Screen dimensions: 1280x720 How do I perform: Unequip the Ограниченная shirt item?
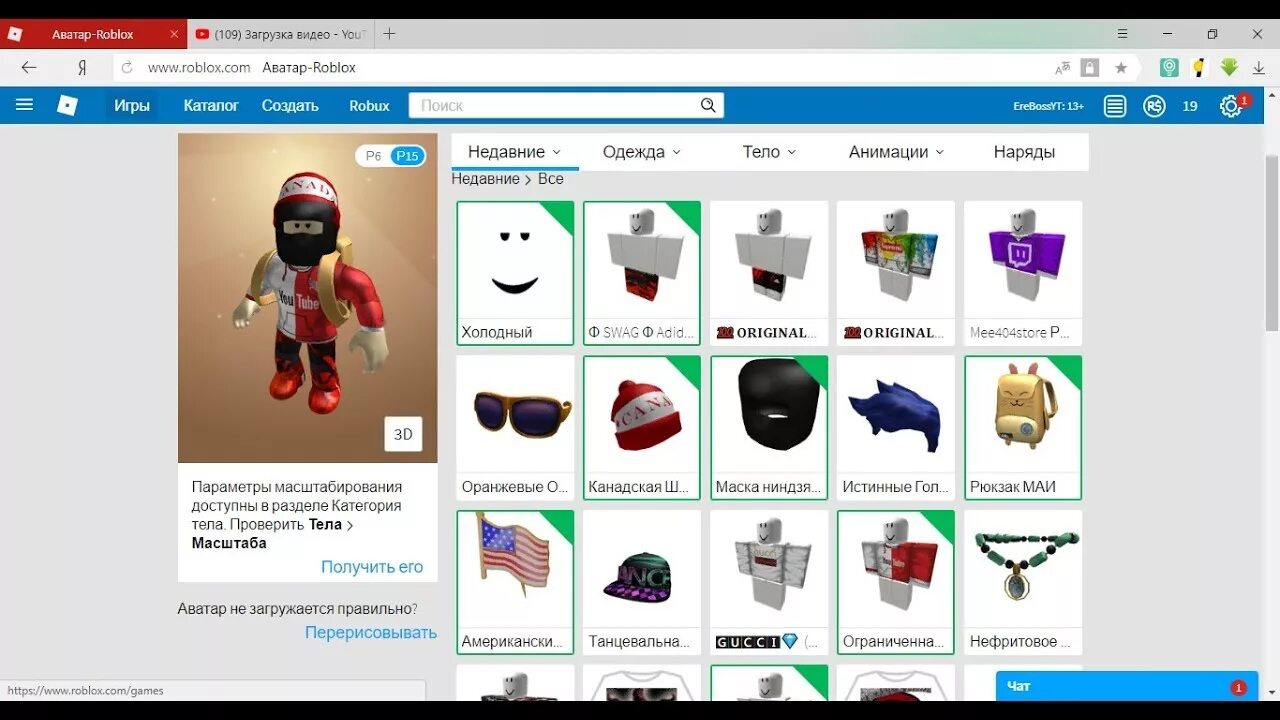pos(896,583)
